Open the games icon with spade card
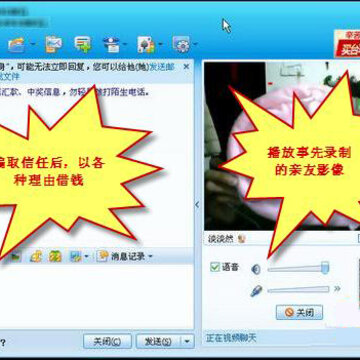The width and height of the screenshot is (360, 360). coord(146,45)
